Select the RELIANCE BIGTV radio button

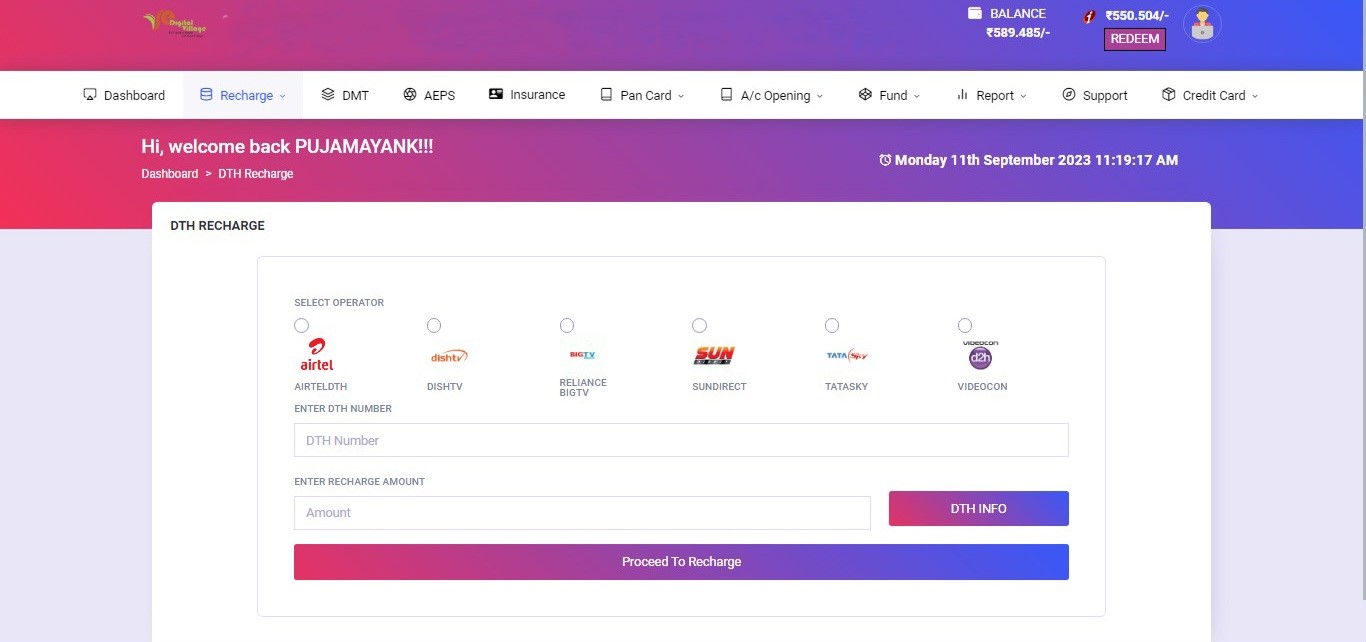click(x=567, y=325)
